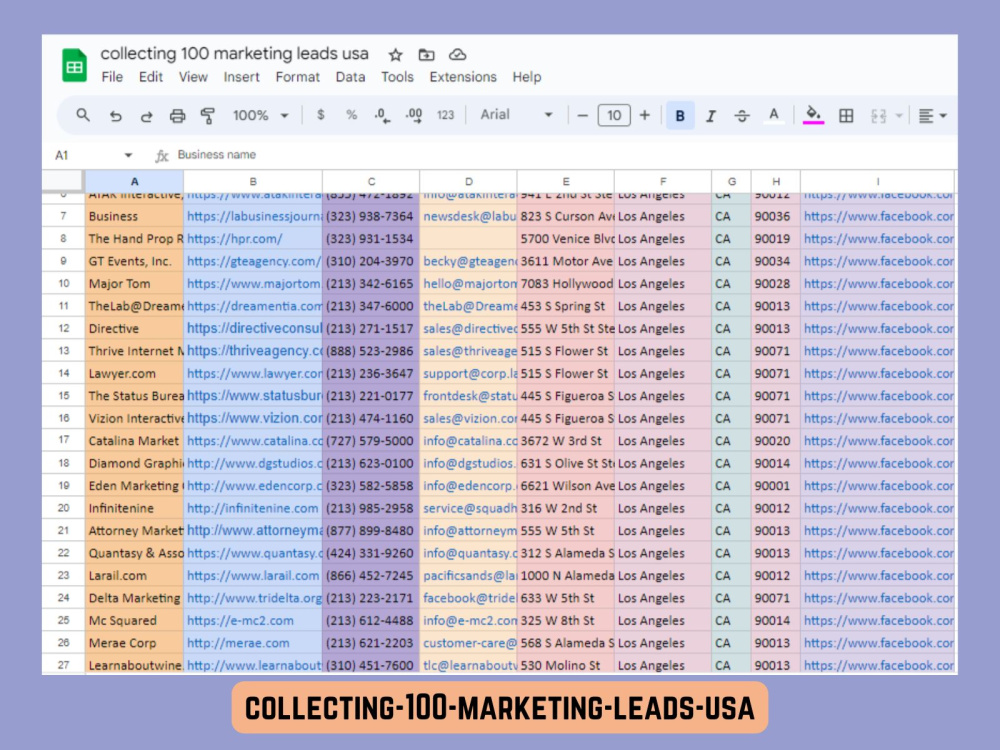Open the View menu
Image resolution: width=1000 pixels, height=750 pixels.
[x=193, y=77]
